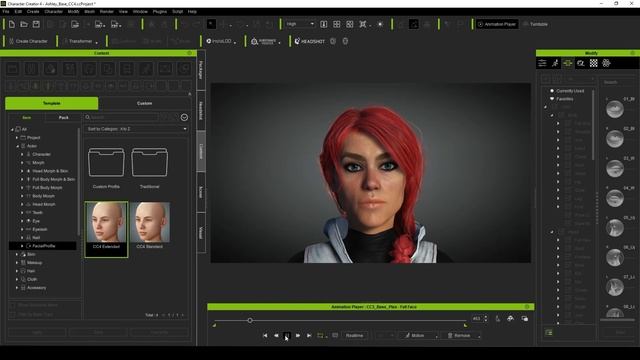Viewport: 640px width, 360px height.
Task: Click the Realtime button
Action: (x=354, y=336)
